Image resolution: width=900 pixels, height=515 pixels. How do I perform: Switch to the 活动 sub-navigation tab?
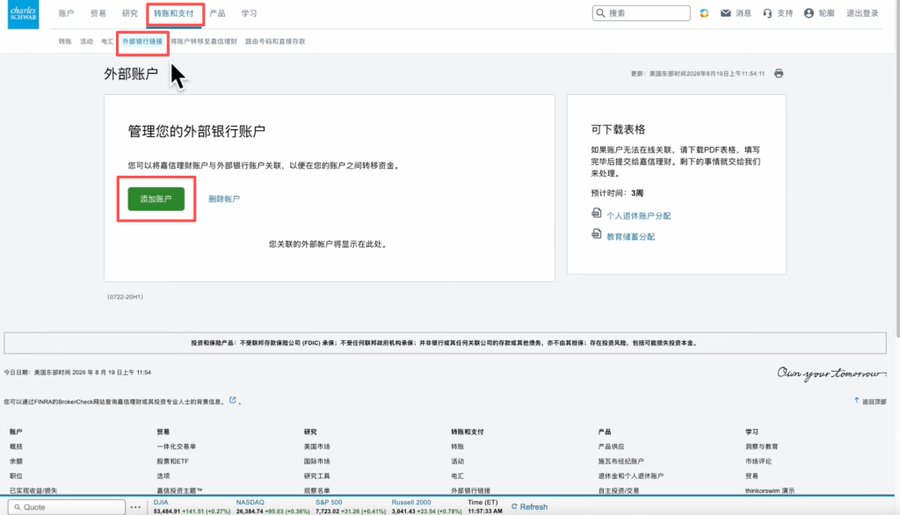(86, 41)
